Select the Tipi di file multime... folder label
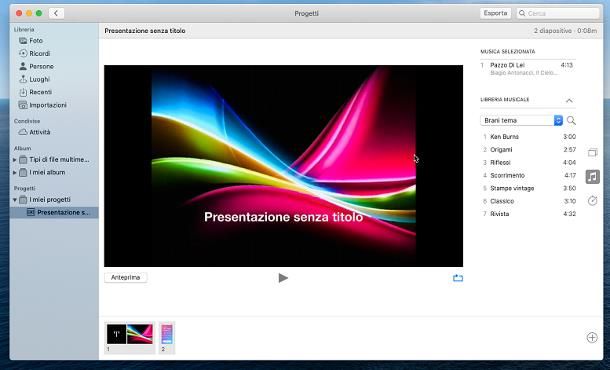 [60, 160]
